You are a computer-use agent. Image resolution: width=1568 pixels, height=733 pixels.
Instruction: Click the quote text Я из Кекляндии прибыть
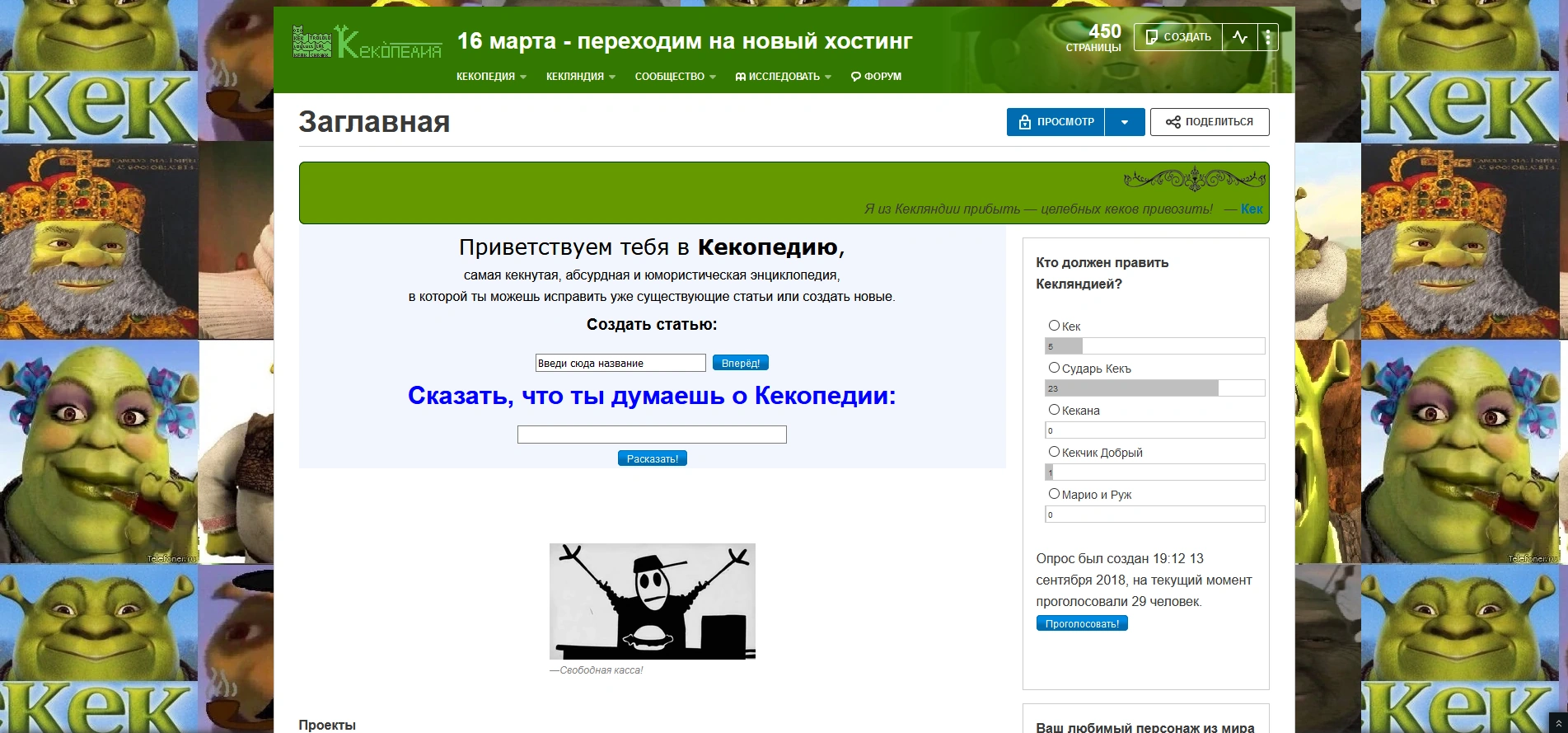[1038, 209]
